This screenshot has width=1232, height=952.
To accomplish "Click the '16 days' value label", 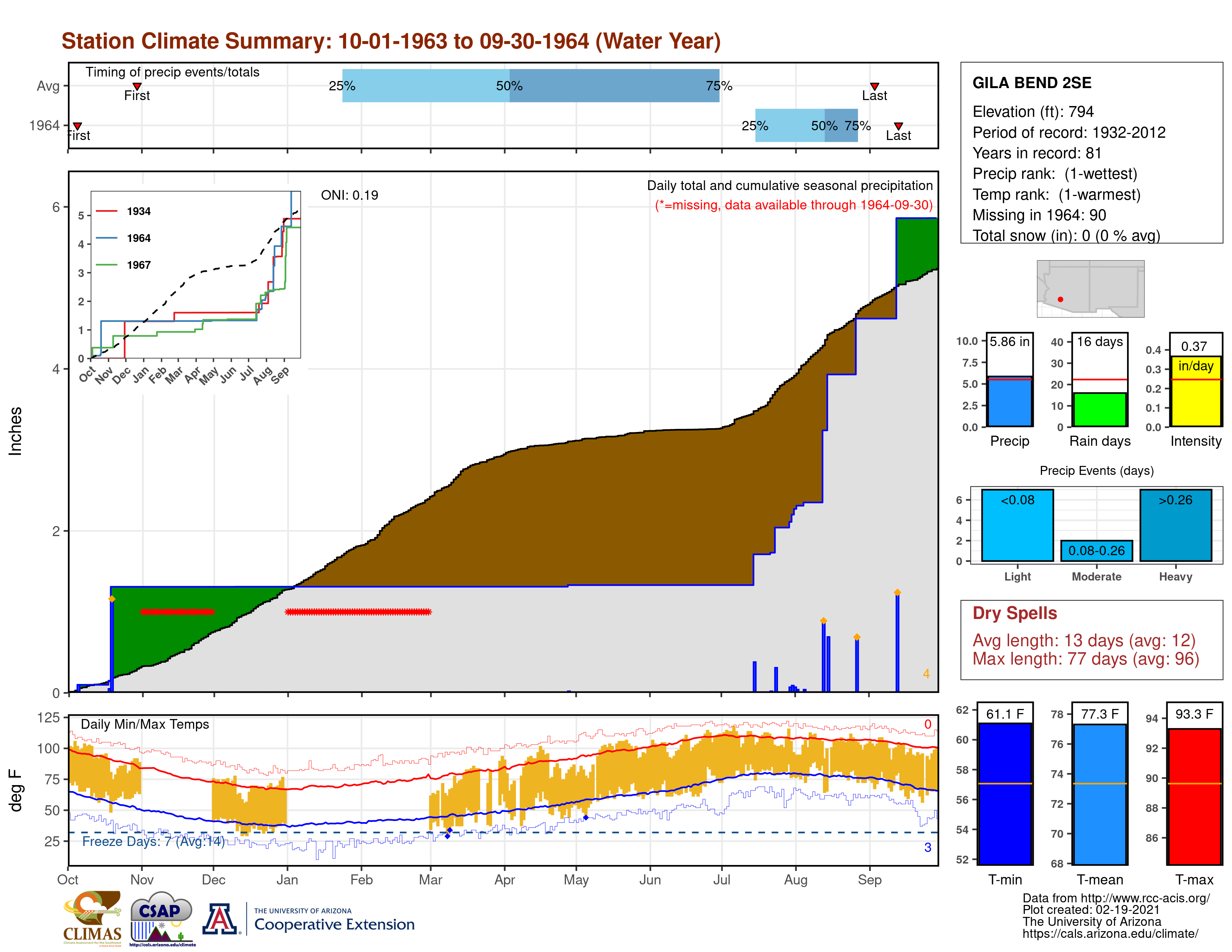I will pyautogui.click(x=1100, y=341).
